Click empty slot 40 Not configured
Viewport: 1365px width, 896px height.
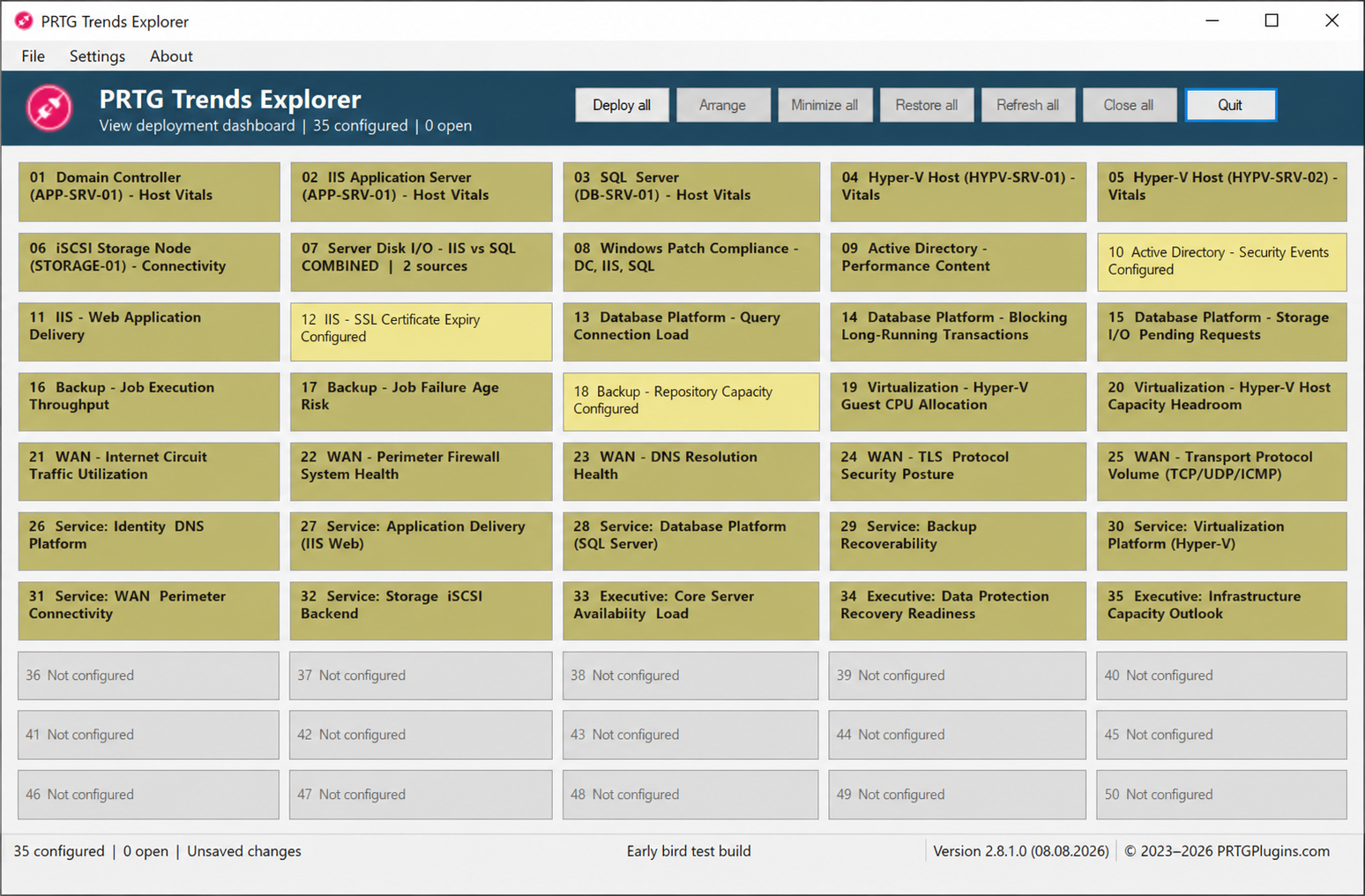coord(1221,676)
